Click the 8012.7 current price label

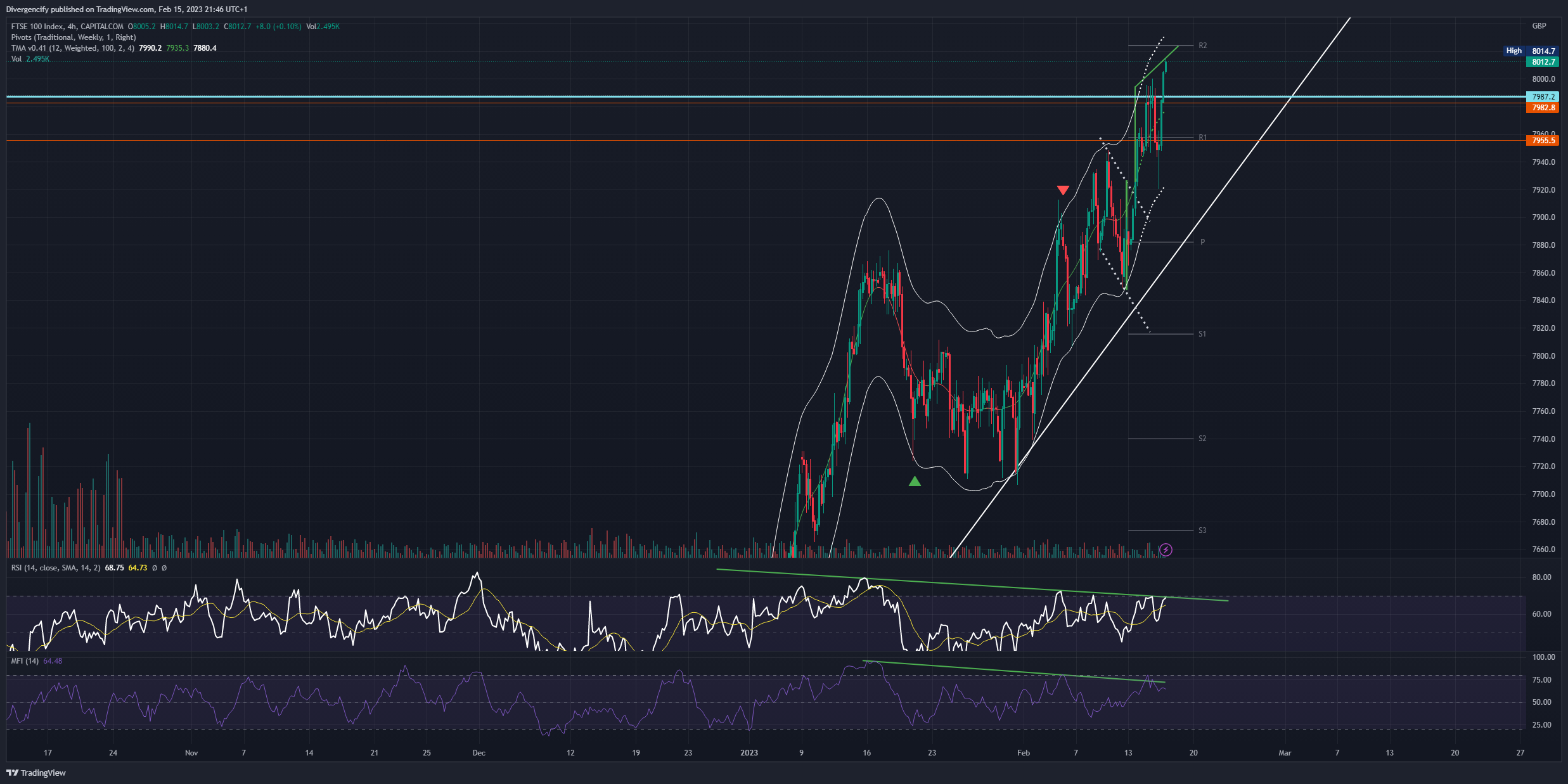pos(1543,62)
